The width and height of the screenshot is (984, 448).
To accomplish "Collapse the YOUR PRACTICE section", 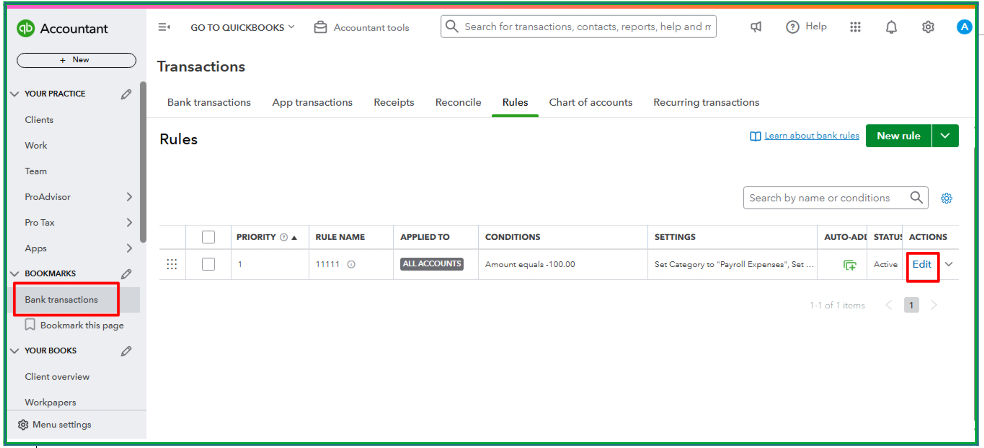I will tap(15, 94).
